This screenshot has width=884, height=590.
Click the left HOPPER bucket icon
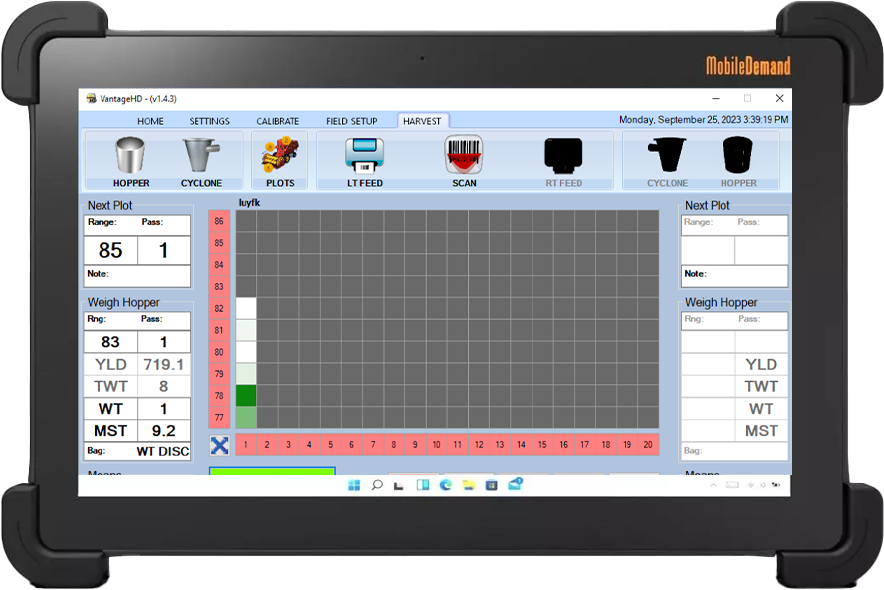pos(131,157)
